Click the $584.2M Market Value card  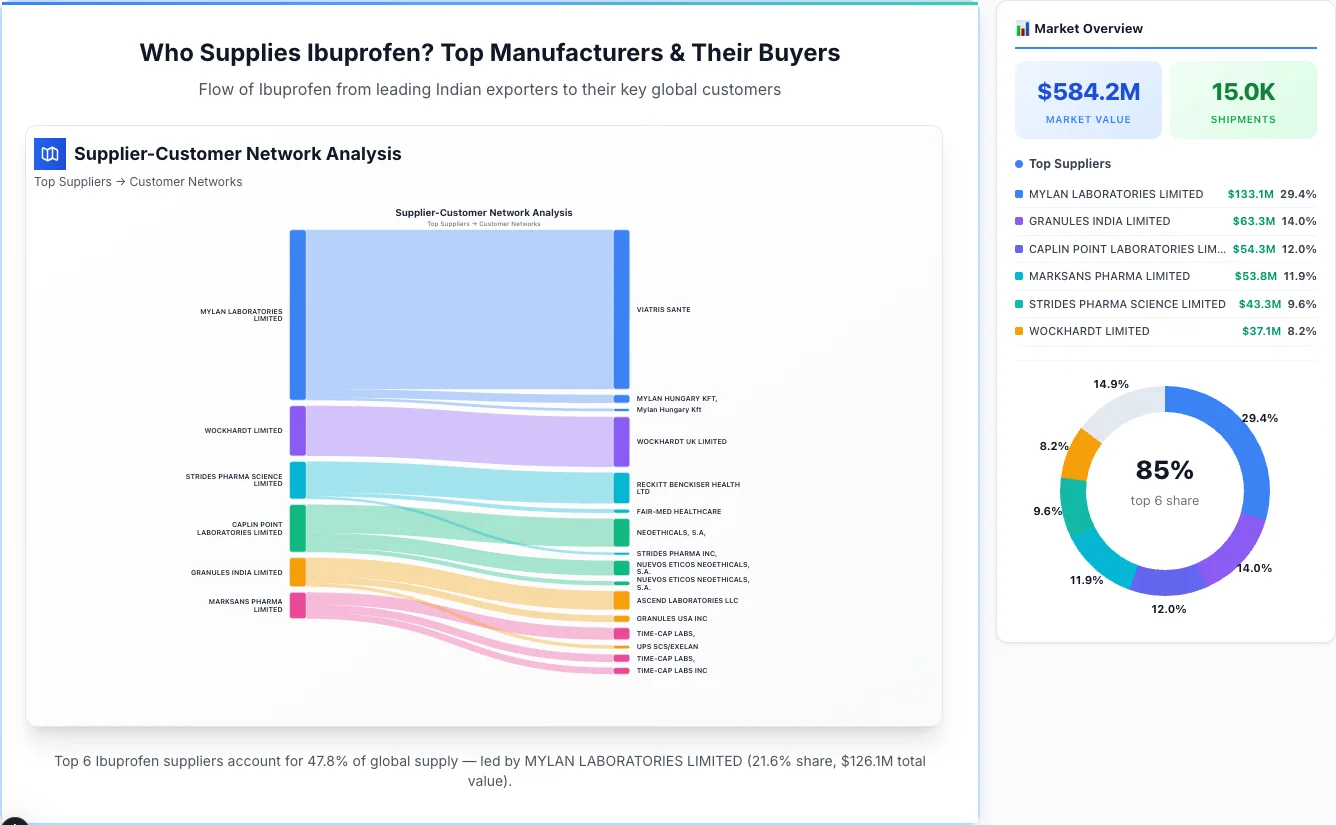pos(1088,99)
